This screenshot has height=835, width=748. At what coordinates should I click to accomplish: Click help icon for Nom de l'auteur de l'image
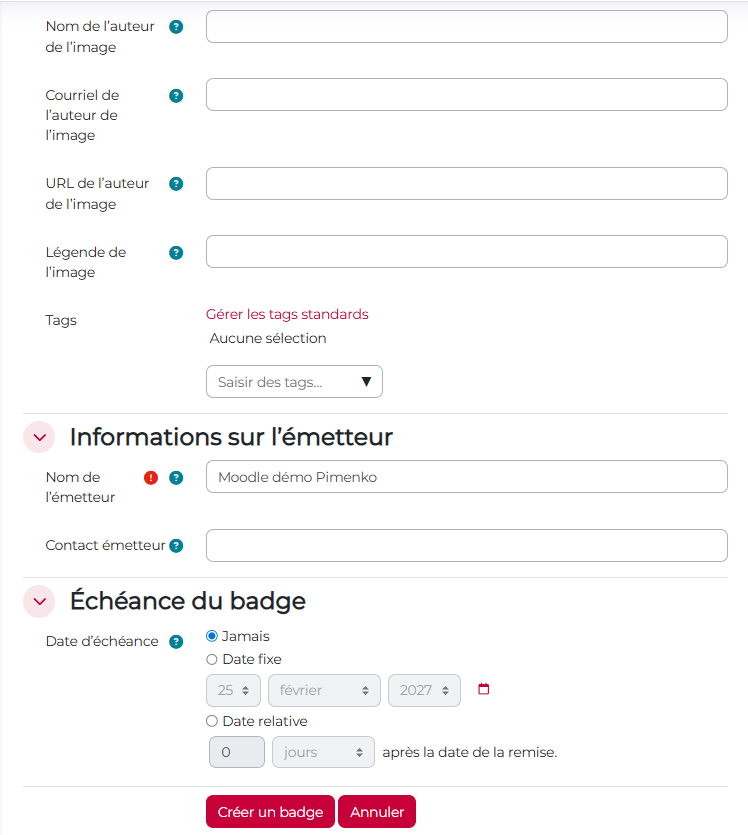[176, 27]
